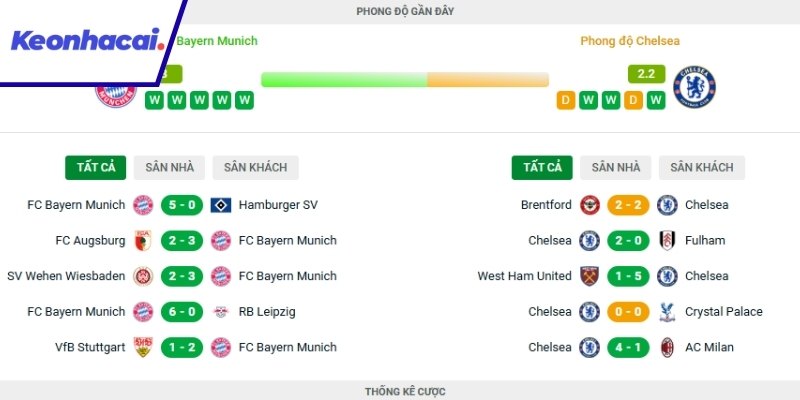The image size is (800, 400).
Task: Click the VfB Stuttgart club logo
Action: click(143, 348)
